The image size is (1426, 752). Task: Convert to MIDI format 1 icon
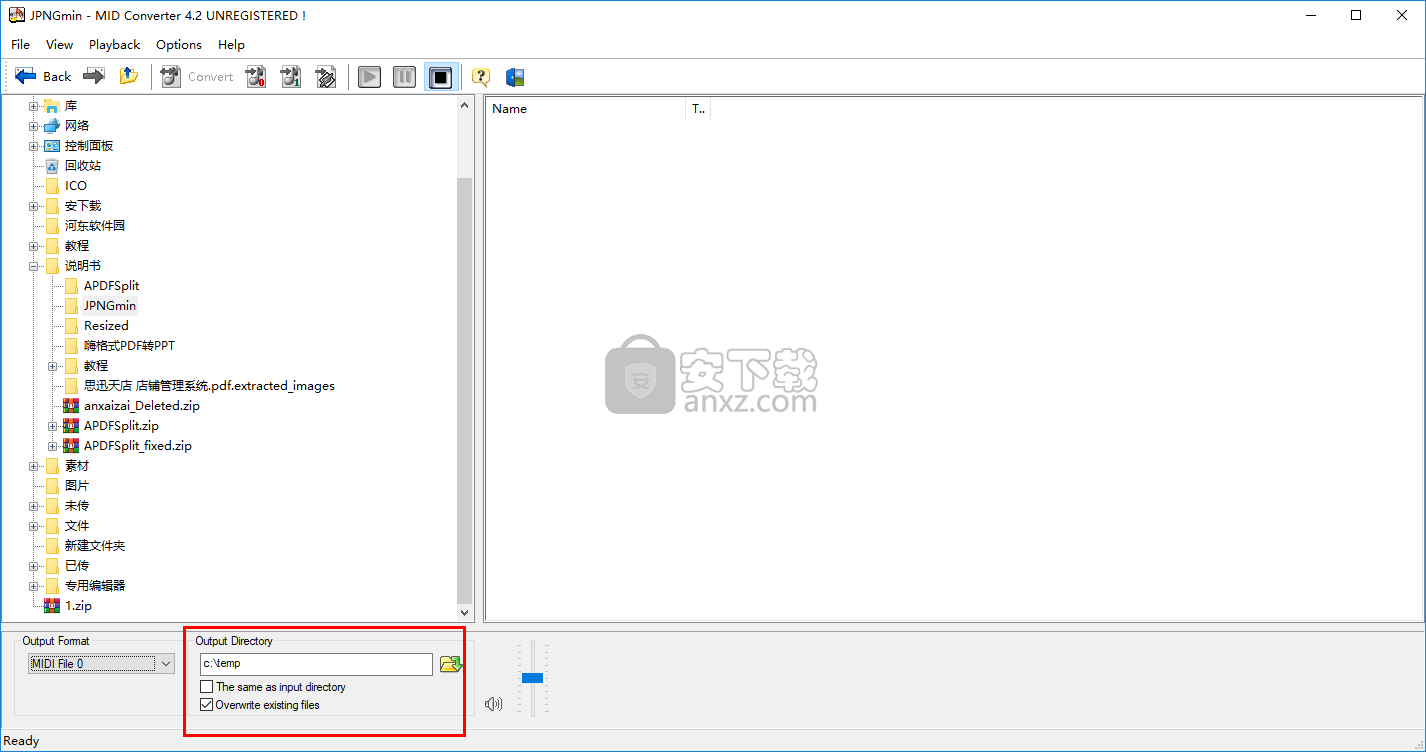(x=291, y=77)
